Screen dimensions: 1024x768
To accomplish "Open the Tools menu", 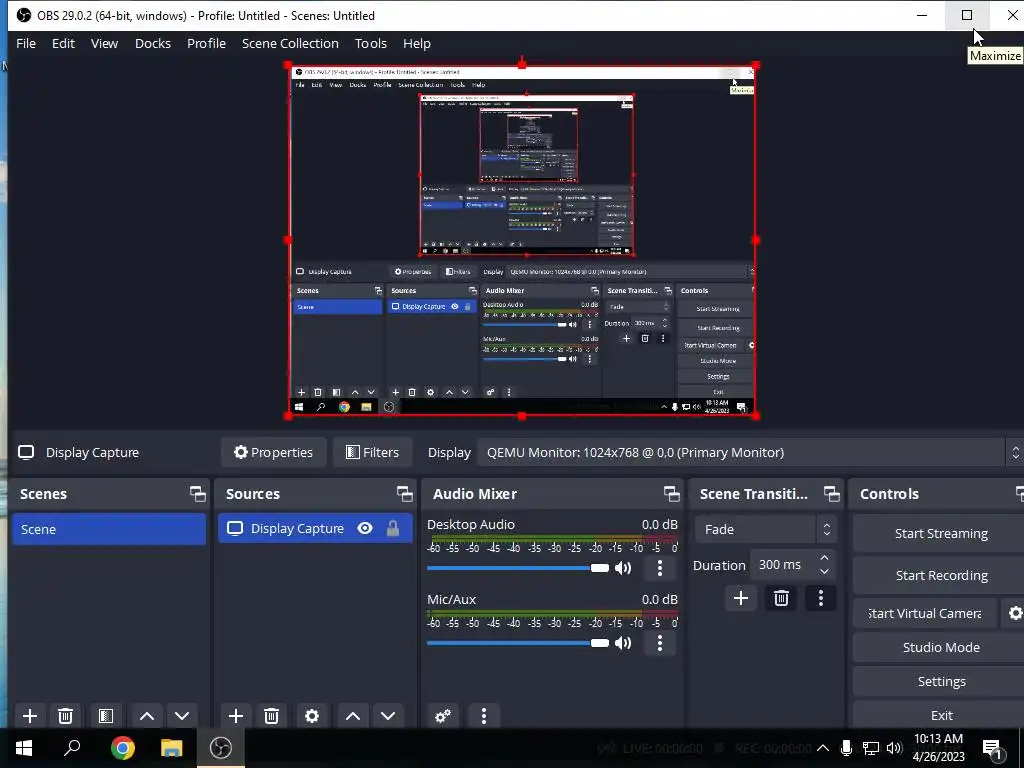I will pyautogui.click(x=371, y=43).
